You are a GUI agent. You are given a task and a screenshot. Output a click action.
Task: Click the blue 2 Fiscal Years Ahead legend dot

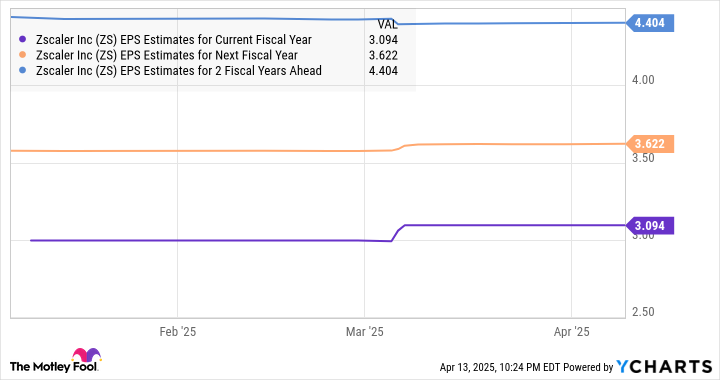23,71
